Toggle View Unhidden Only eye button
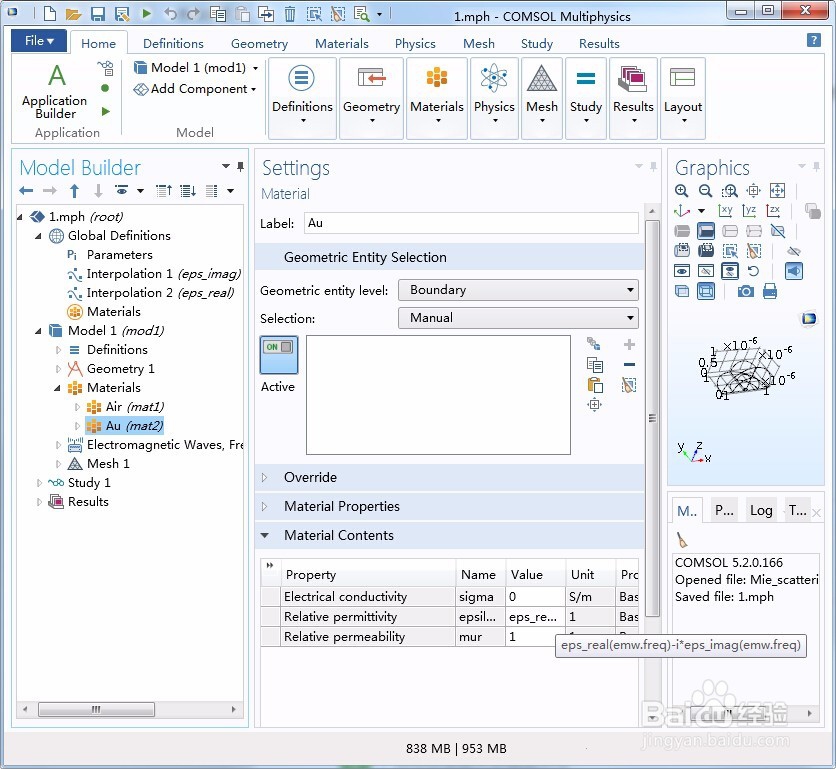The image size is (836, 769). pyautogui.click(x=682, y=271)
